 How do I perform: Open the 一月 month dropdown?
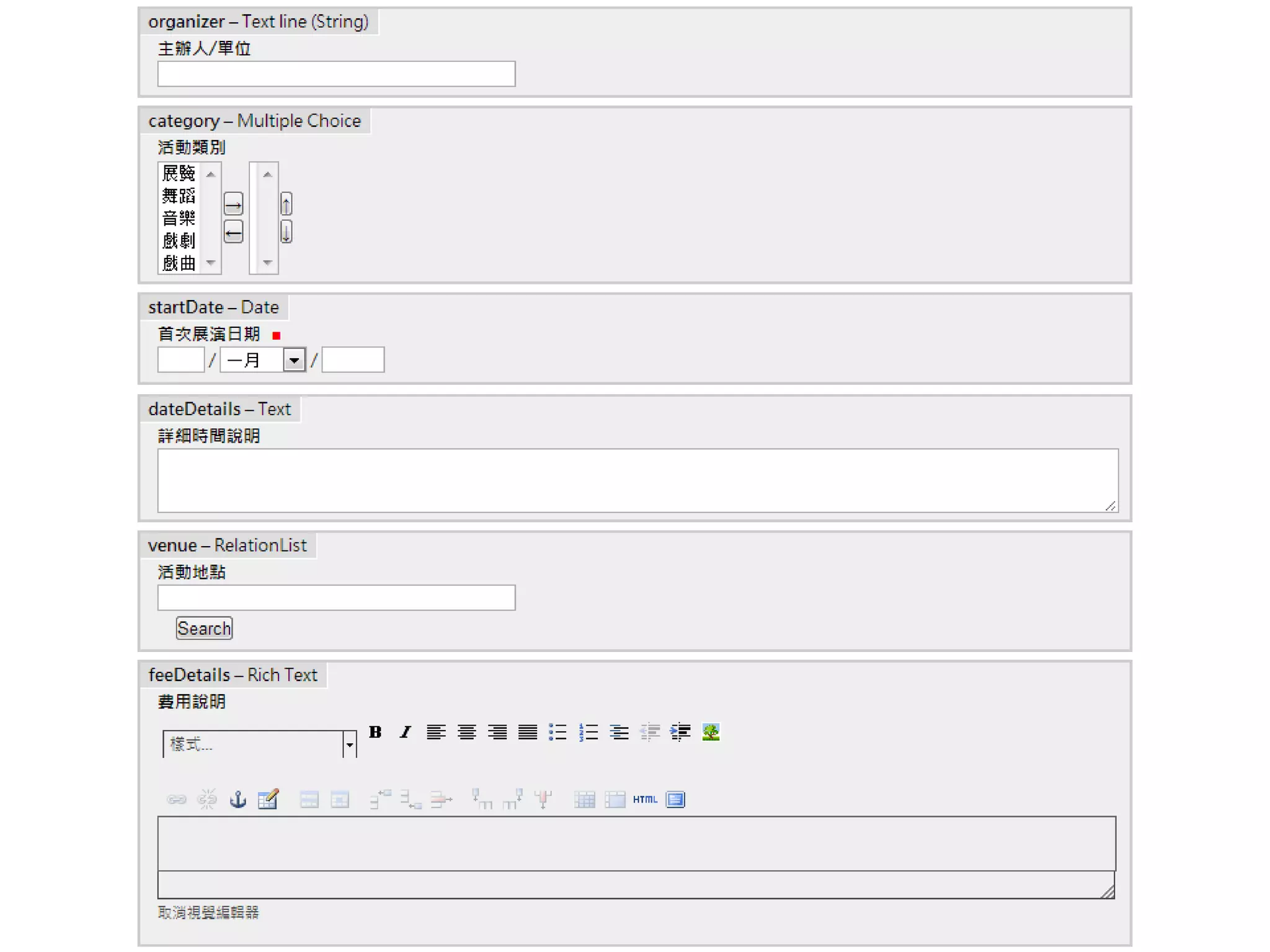(x=263, y=359)
